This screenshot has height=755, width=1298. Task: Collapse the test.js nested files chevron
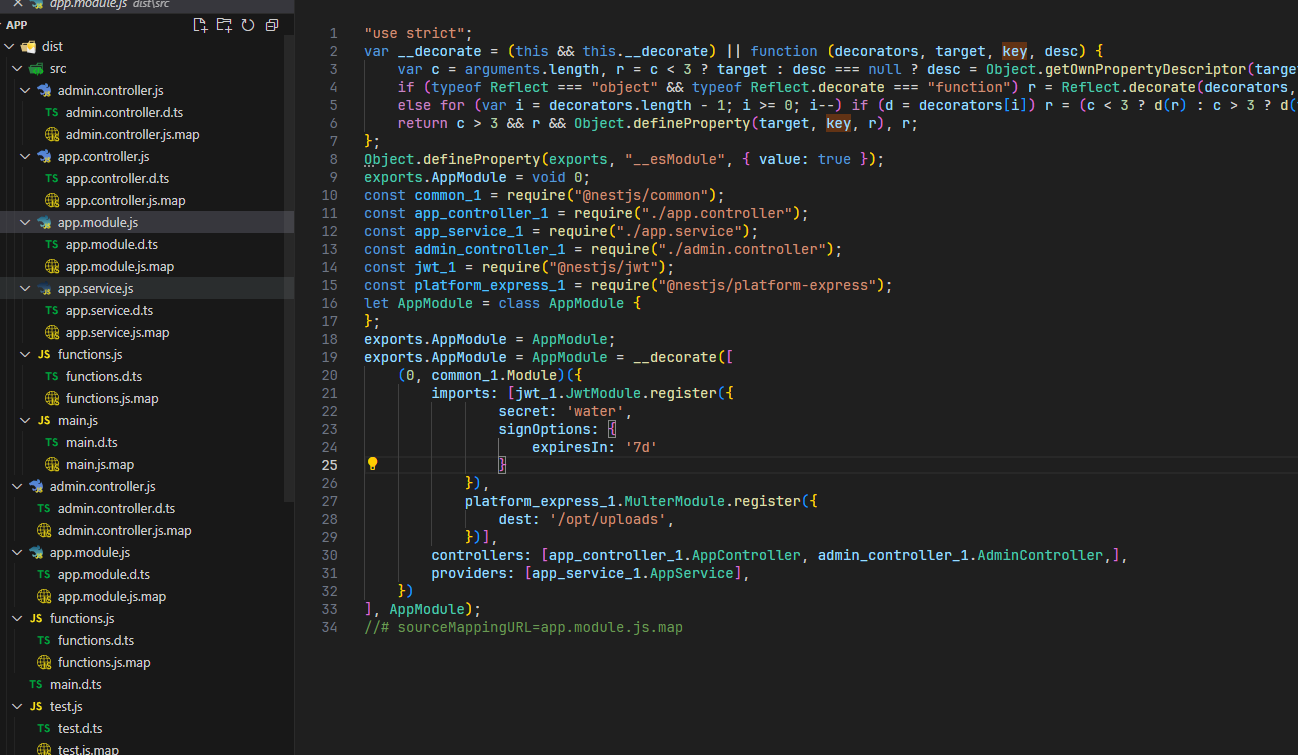(18, 707)
